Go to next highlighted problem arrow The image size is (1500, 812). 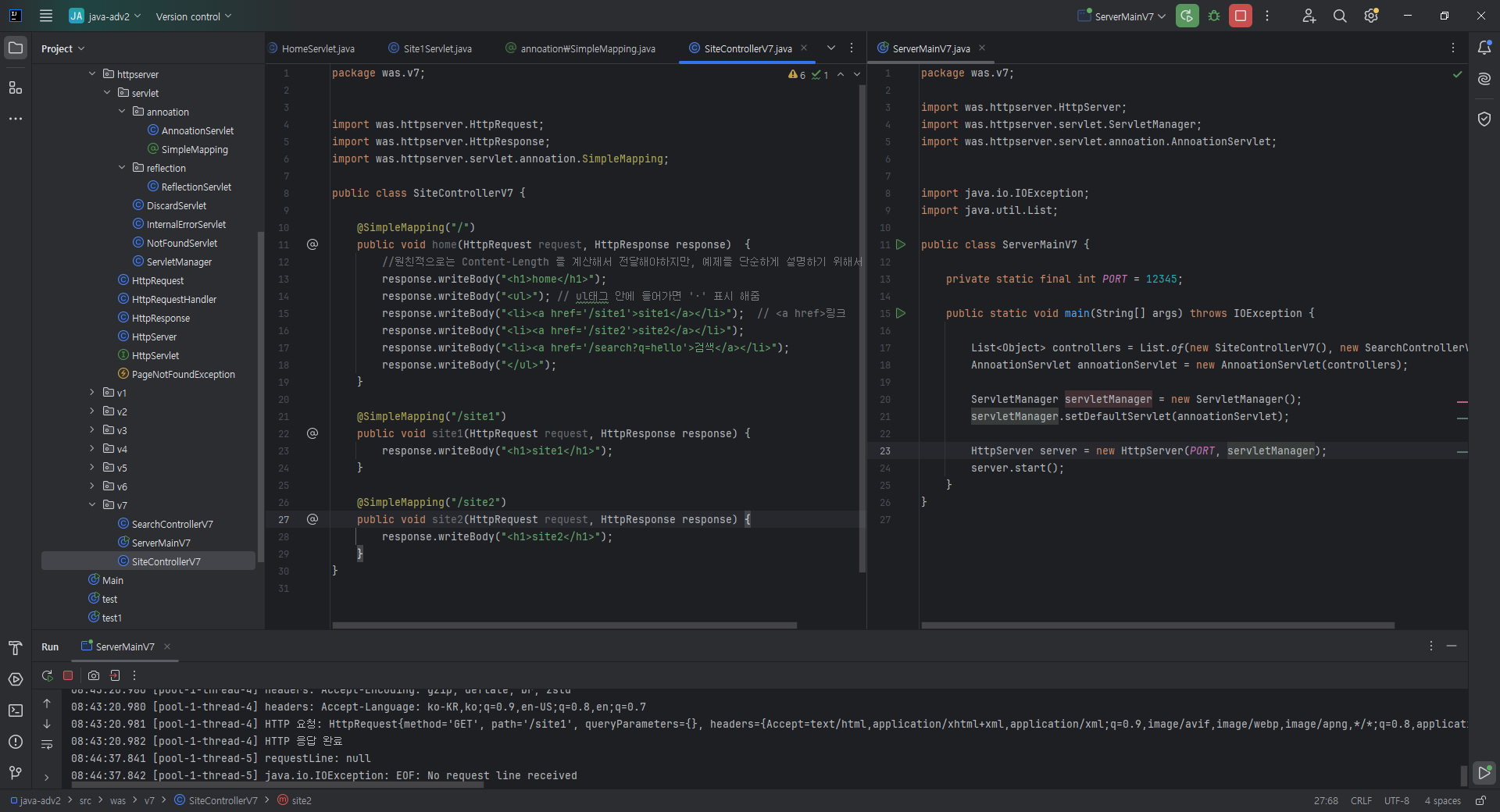857,74
